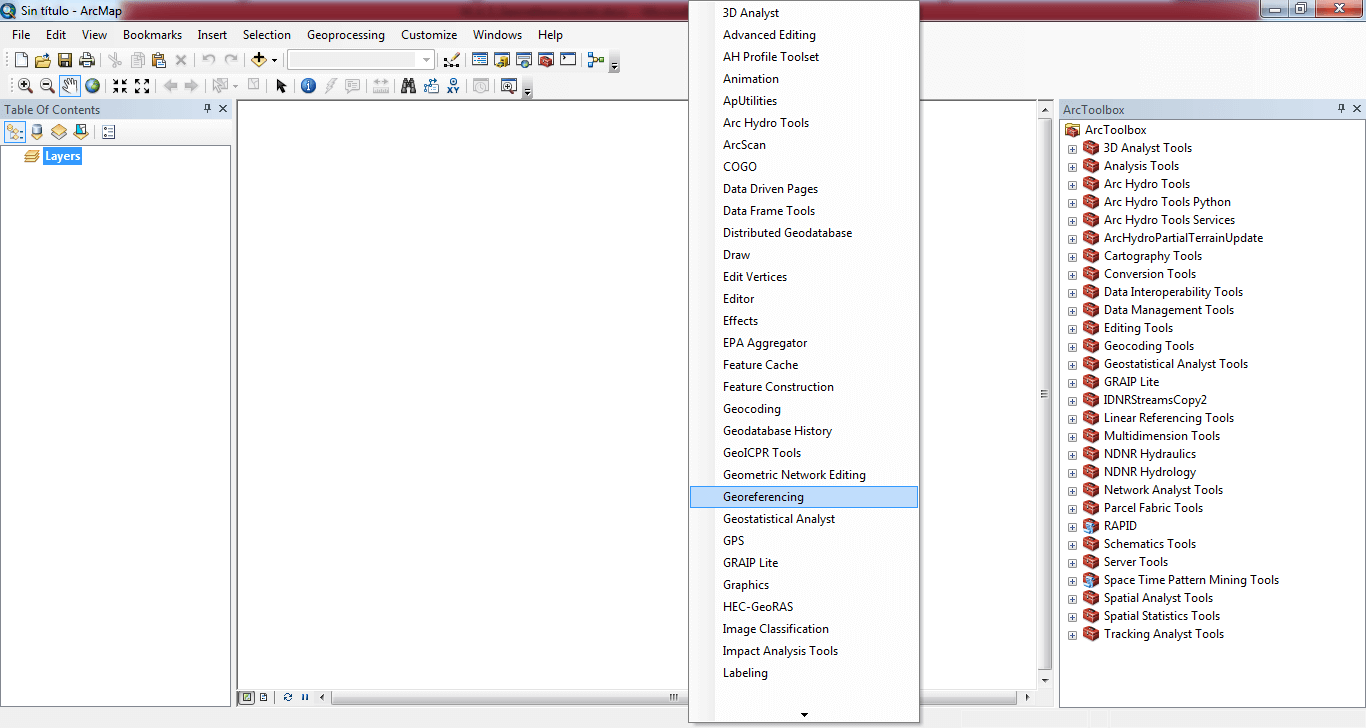Click the Full Extent globe icon
The height and width of the screenshot is (728, 1366).
(x=92, y=86)
